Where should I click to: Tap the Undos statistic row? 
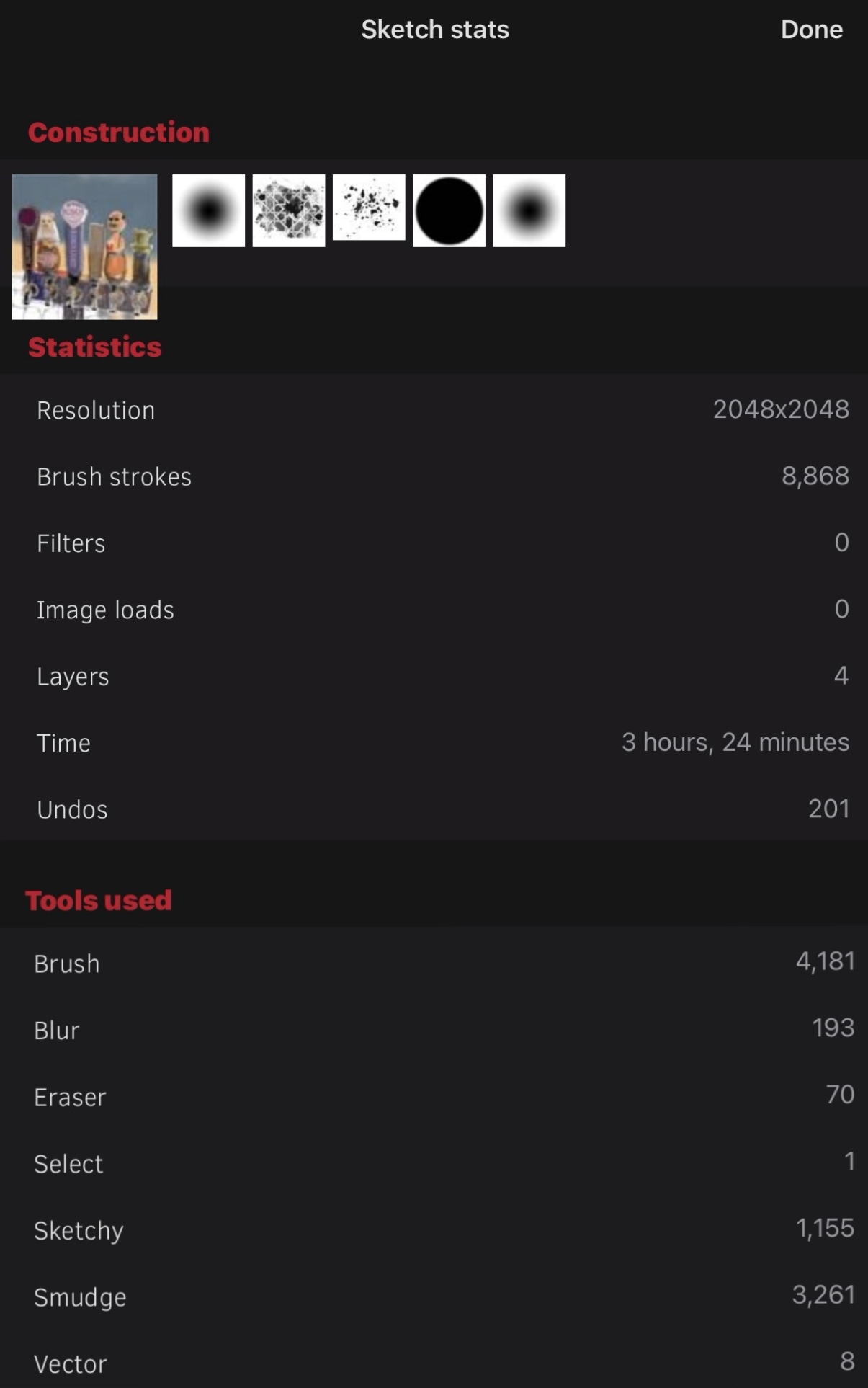click(x=434, y=809)
